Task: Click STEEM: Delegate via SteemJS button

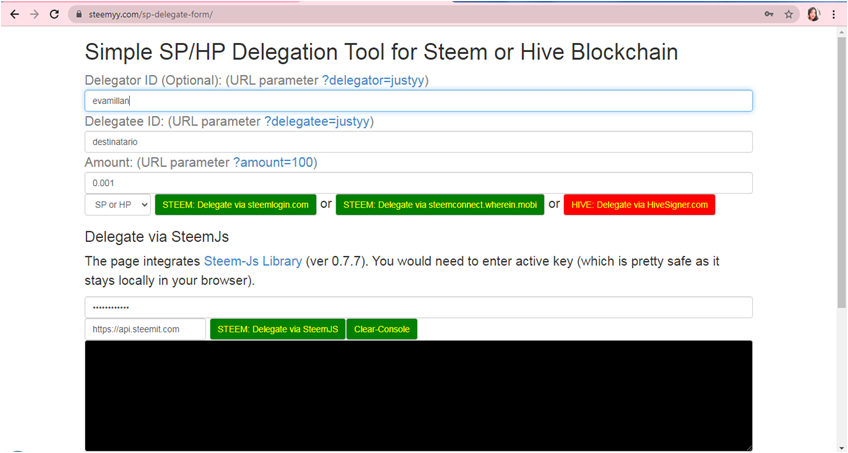Action: coord(277,329)
